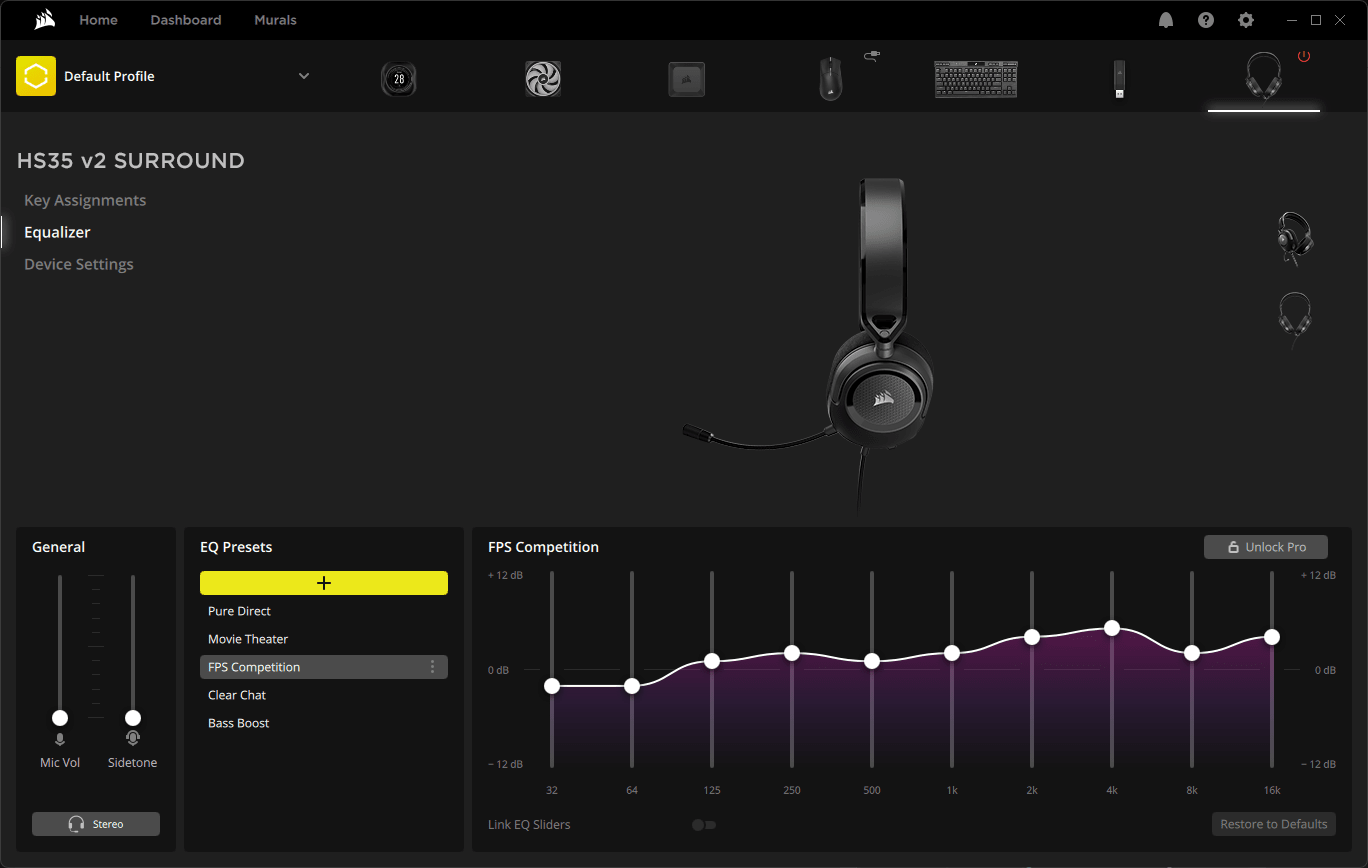This screenshot has height=868, width=1368.
Task: Select the USB wireless dongle device icon
Action: [x=1120, y=79]
